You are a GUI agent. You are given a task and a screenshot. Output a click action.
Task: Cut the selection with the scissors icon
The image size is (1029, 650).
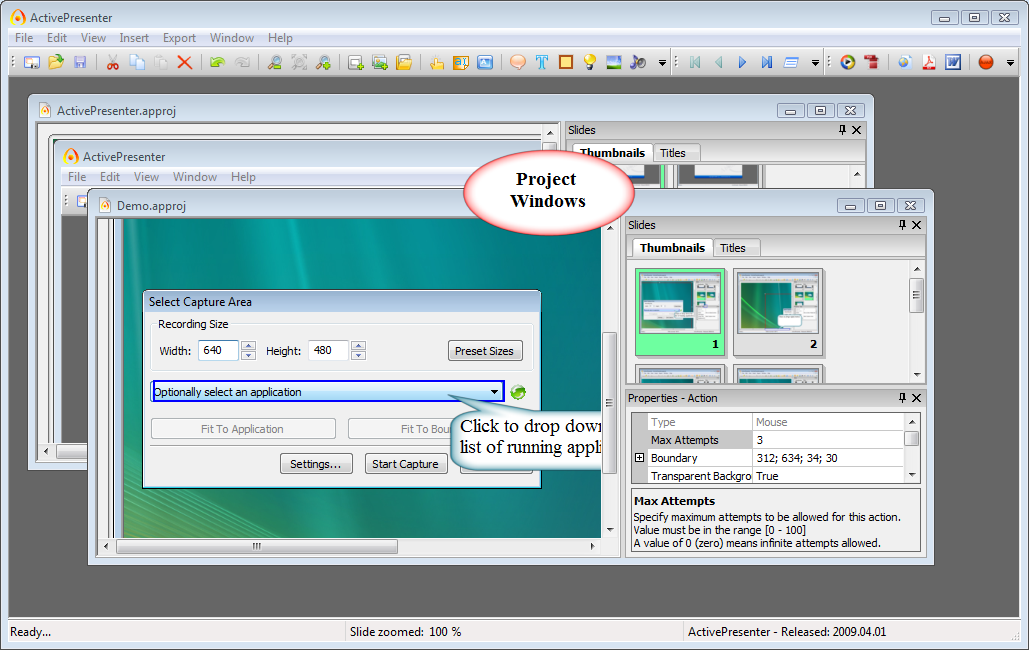click(113, 62)
